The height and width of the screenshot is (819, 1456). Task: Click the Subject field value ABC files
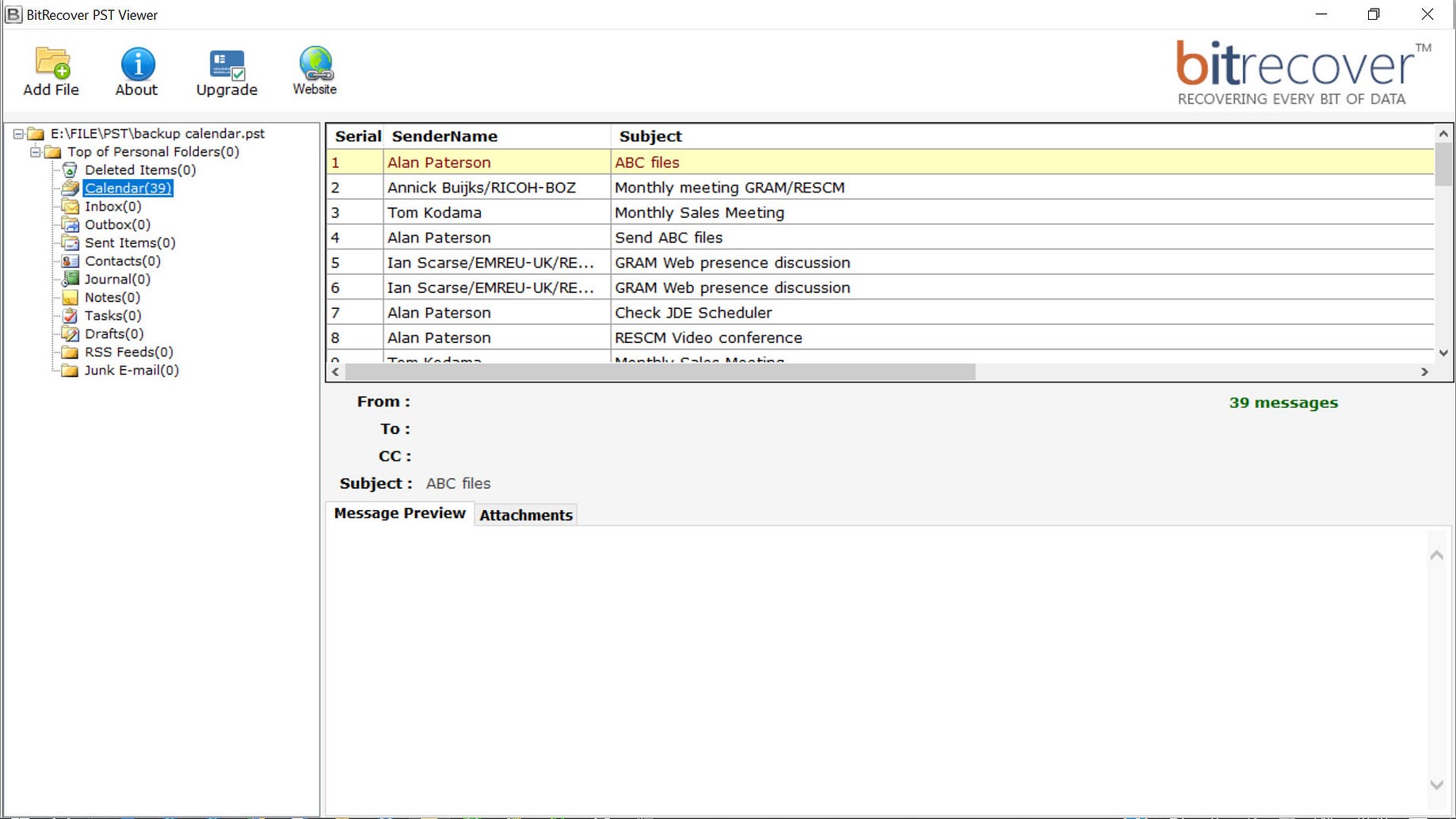point(458,483)
